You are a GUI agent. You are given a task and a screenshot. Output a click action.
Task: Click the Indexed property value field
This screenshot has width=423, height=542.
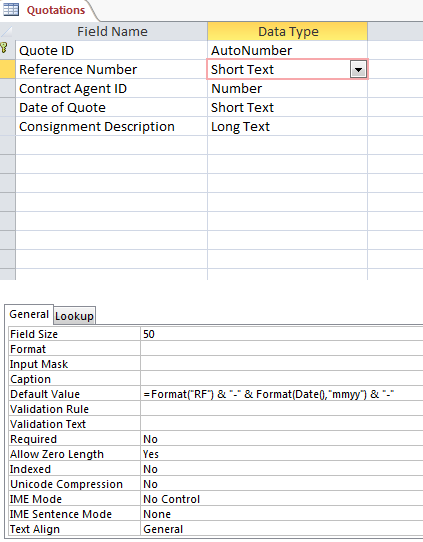(282, 469)
